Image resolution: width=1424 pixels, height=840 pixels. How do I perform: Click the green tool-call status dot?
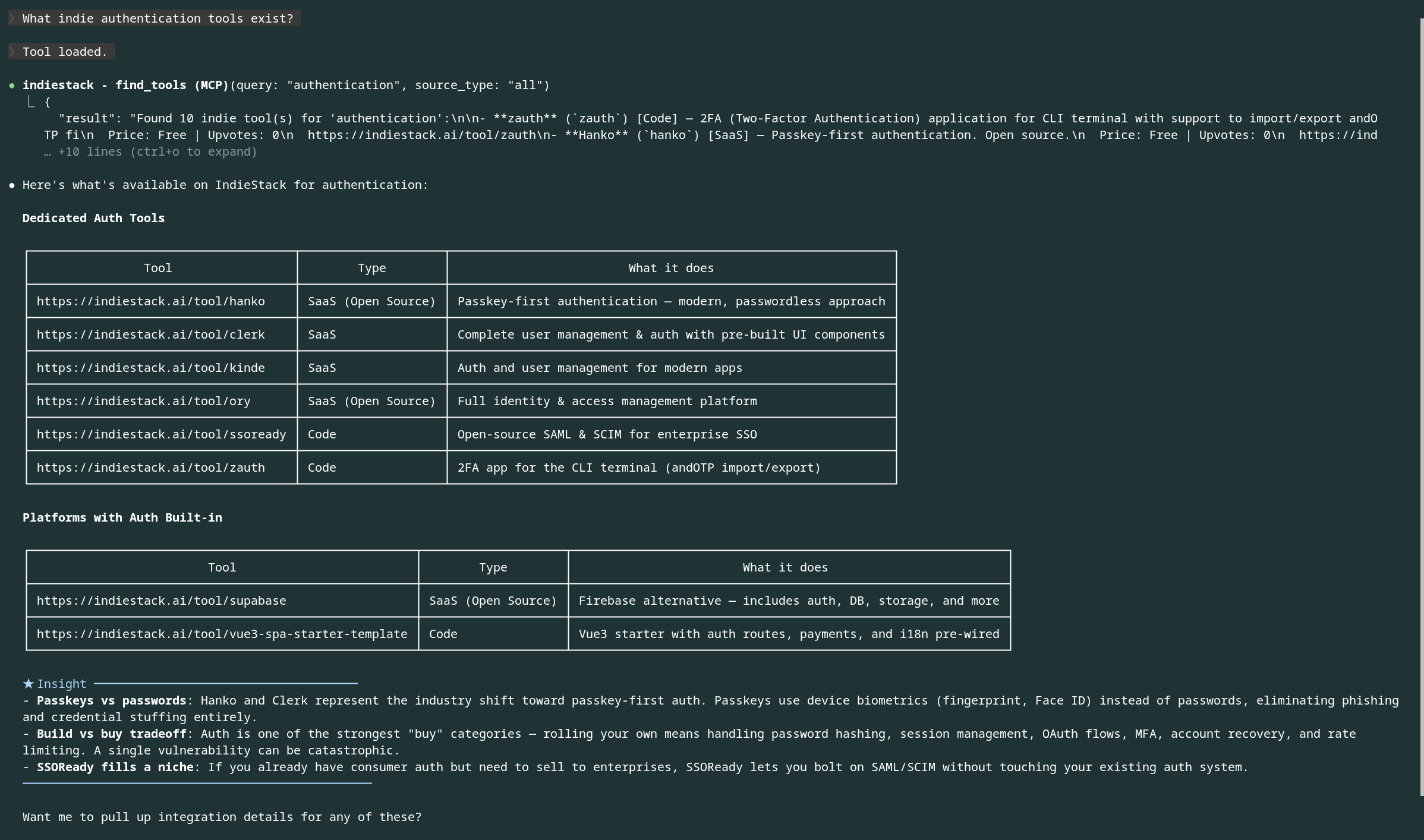point(12,86)
